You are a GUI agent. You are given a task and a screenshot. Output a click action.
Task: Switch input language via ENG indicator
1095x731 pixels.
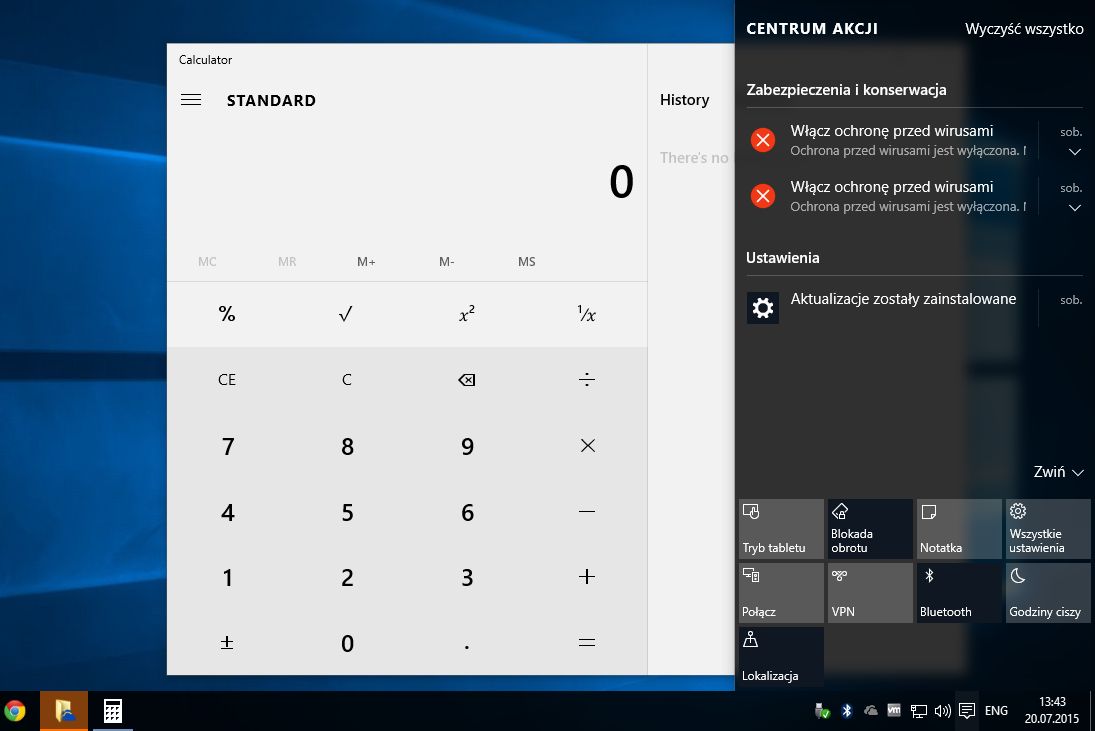point(996,711)
